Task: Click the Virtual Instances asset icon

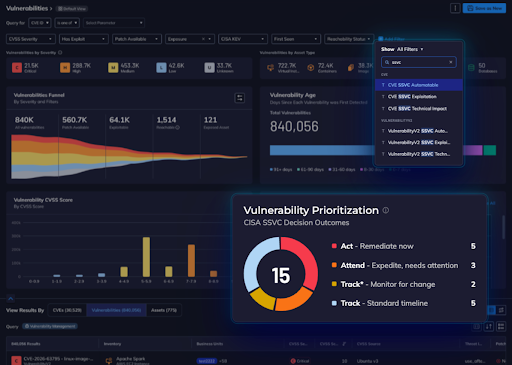Action: pos(270,68)
